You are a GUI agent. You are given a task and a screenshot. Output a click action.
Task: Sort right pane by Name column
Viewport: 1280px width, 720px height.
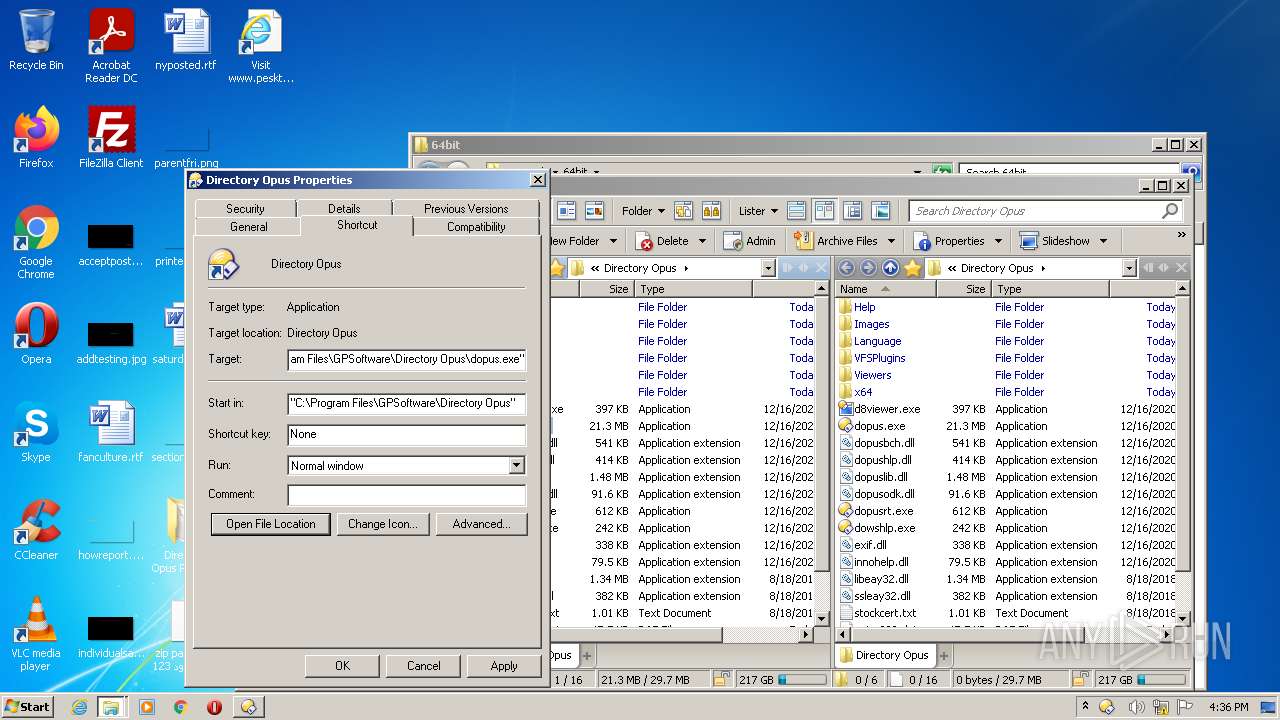tap(885, 289)
